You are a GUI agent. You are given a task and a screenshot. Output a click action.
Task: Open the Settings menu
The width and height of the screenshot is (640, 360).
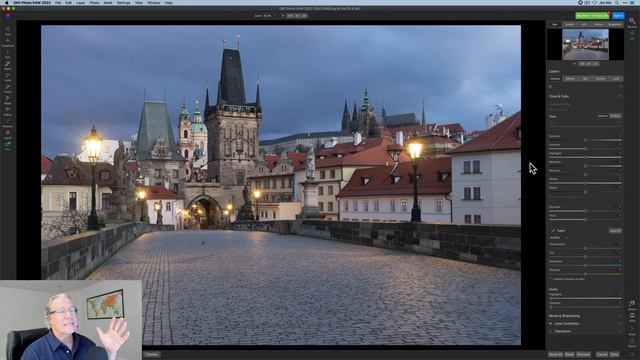[124, 2]
